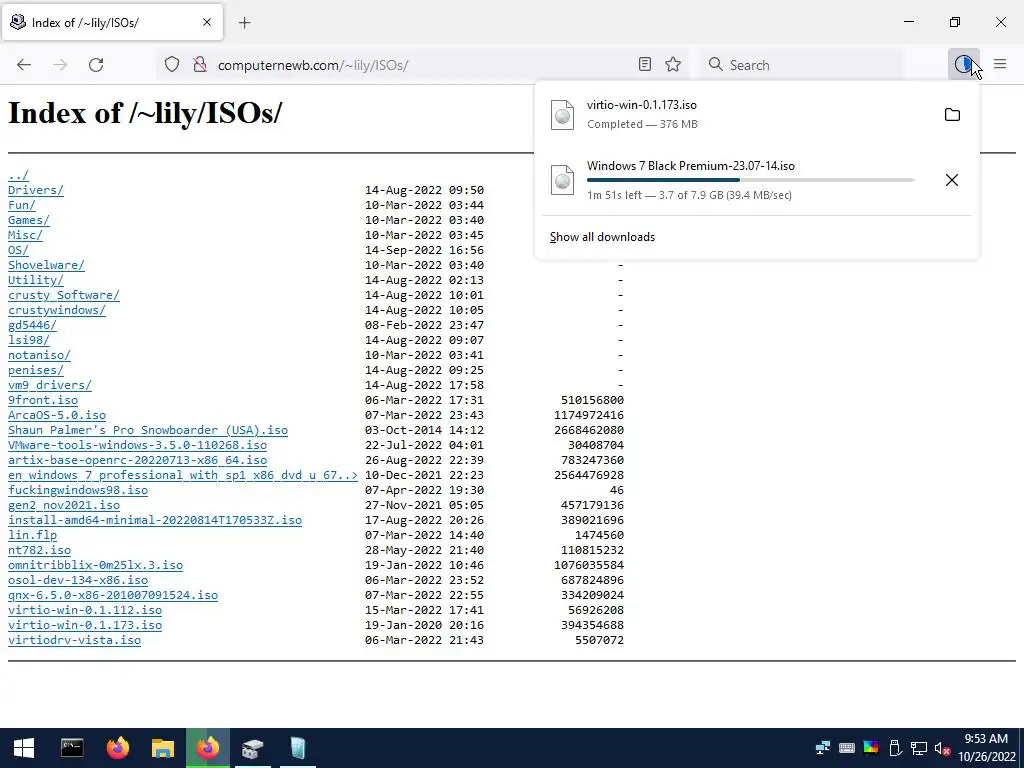1024x768 pixels.
Task: Open the Shovelware/ folder link
Action: [46, 265]
